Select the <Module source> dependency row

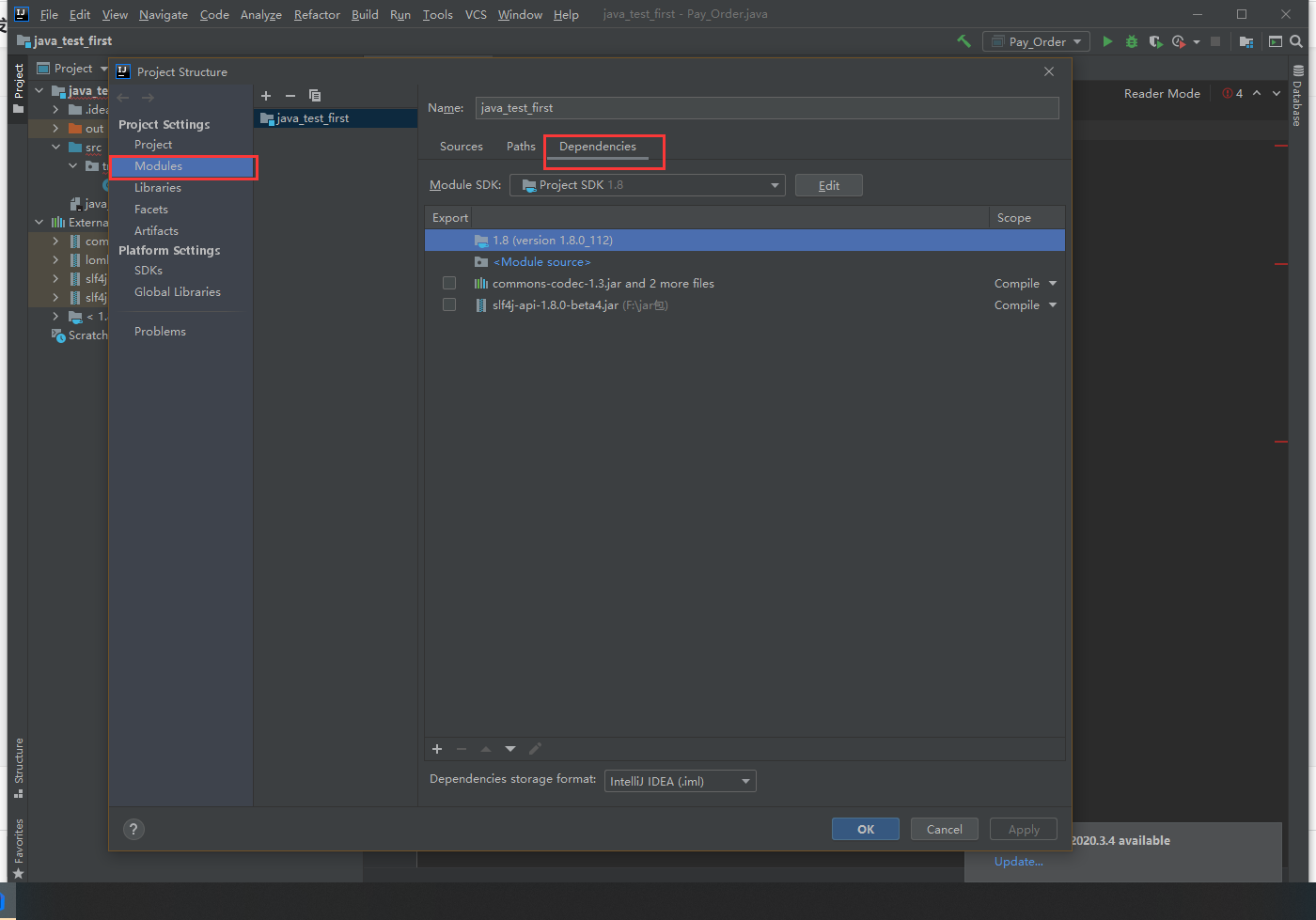click(x=744, y=262)
